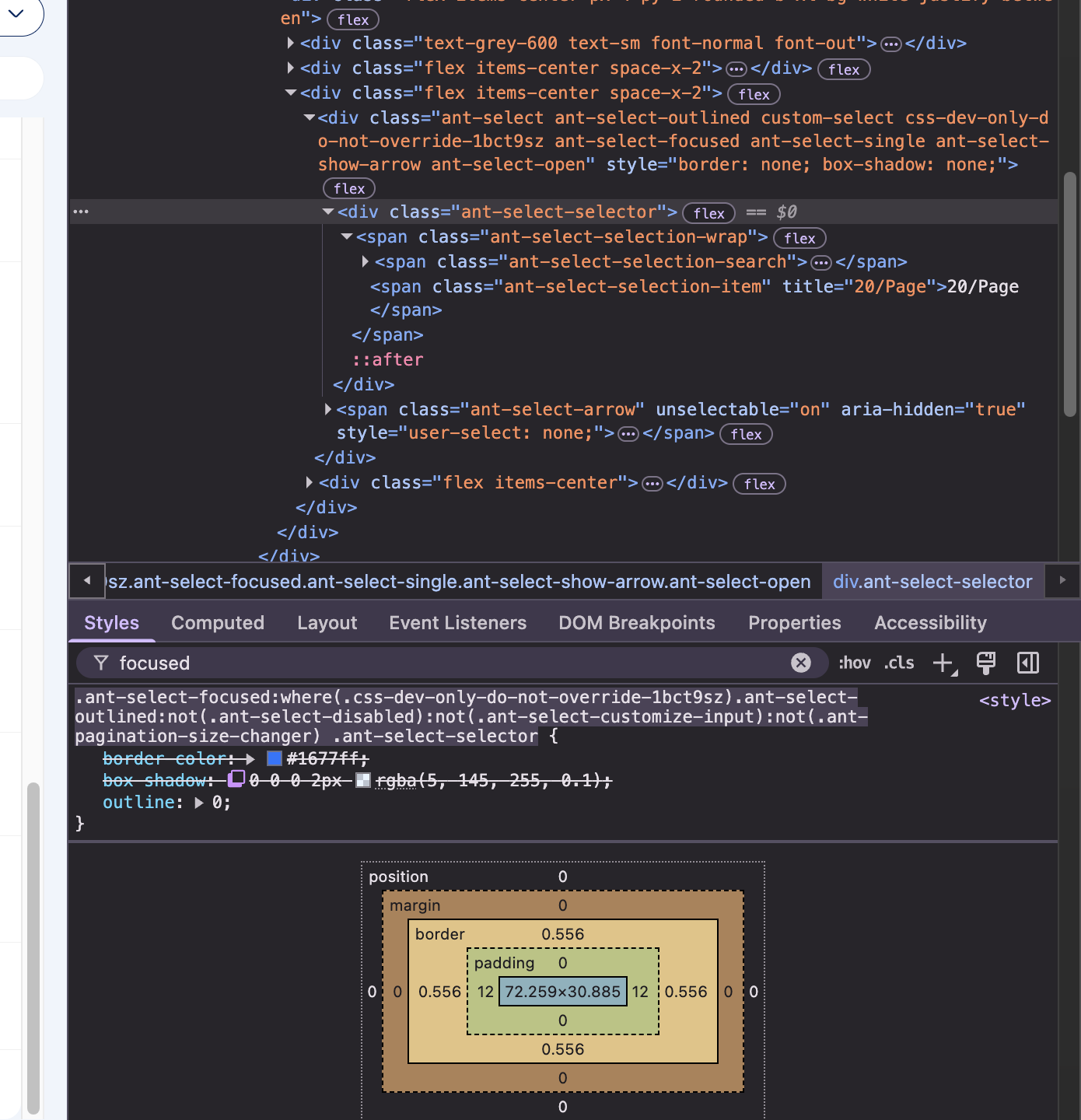Open the Event Listeners tab
Screen dimensions: 1081x1120
(457, 623)
